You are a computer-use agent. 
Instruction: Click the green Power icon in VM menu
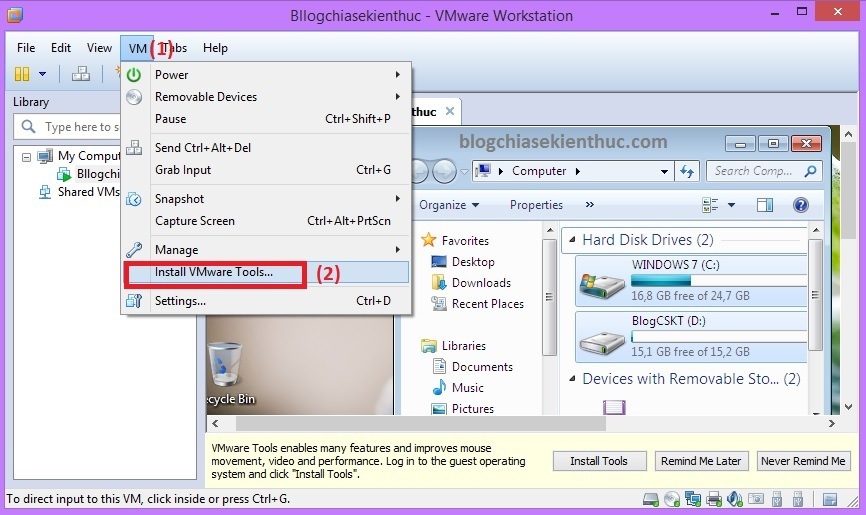(134, 75)
